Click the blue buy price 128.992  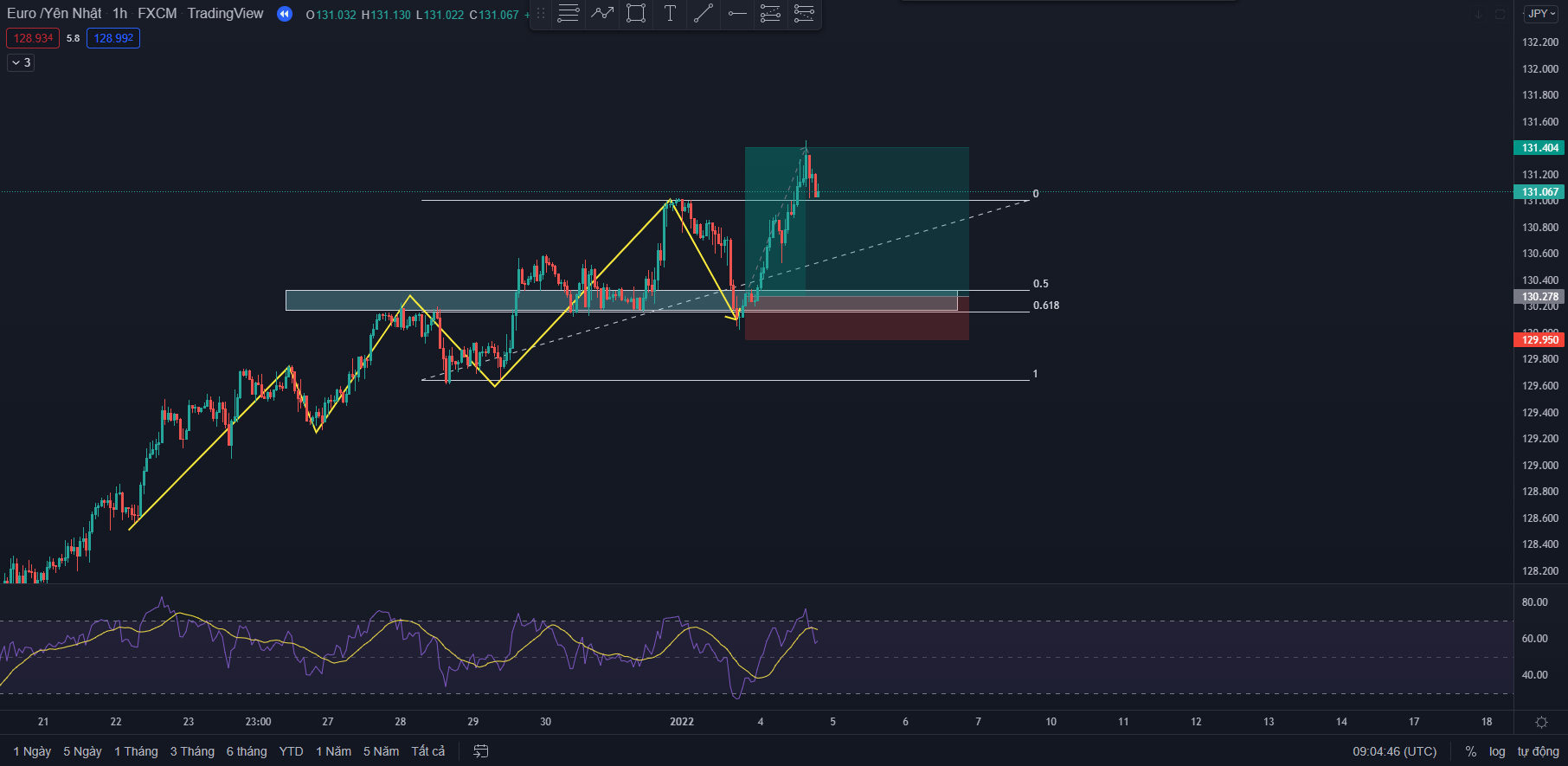pyautogui.click(x=113, y=38)
